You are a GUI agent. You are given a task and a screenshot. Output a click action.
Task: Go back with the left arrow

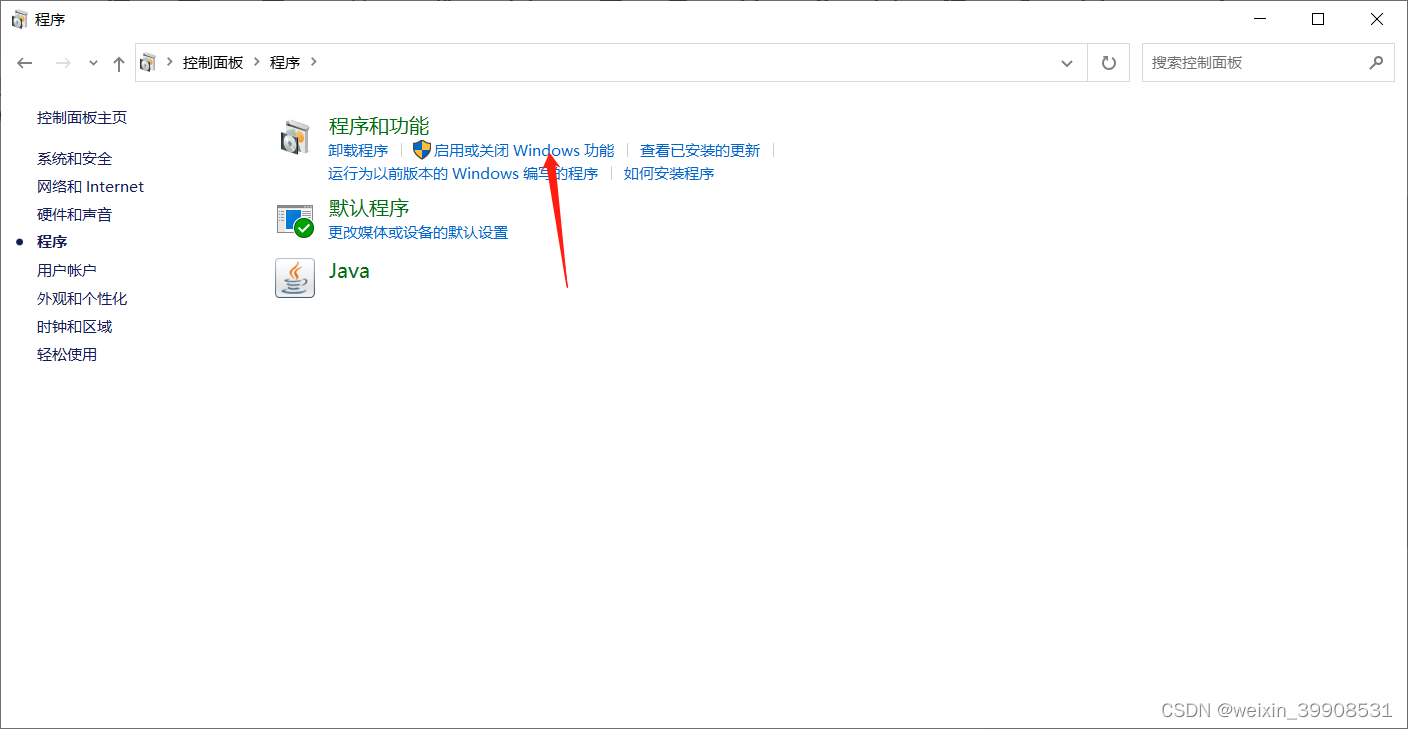pyautogui.click(x=25, y=63)
